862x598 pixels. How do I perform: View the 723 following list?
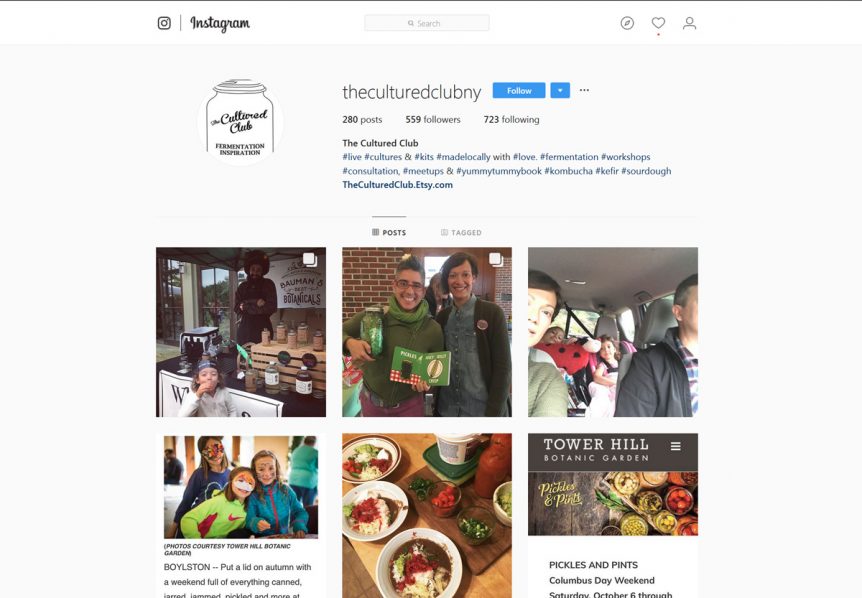click(x=511, y=119)
